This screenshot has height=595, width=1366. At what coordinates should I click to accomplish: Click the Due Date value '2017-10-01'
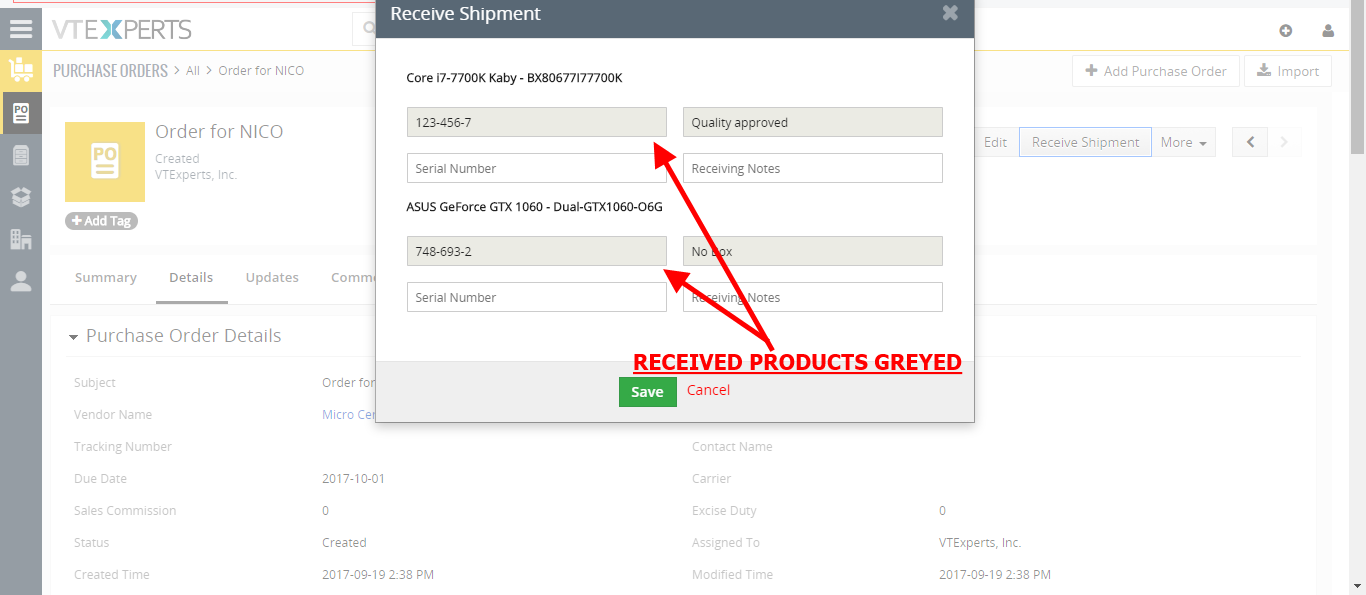point(353,478)
